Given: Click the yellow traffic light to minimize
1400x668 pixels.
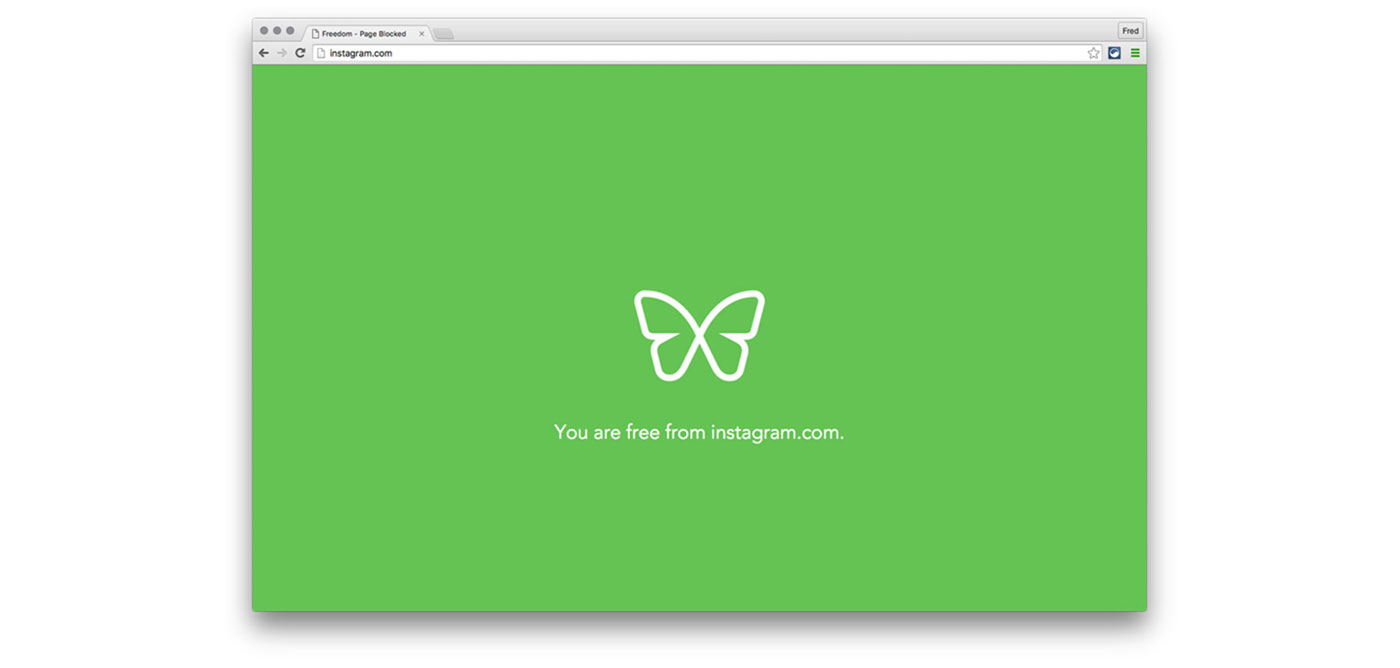Looking at the screenshot, I should pyautogui.click(x=277, y=29).
